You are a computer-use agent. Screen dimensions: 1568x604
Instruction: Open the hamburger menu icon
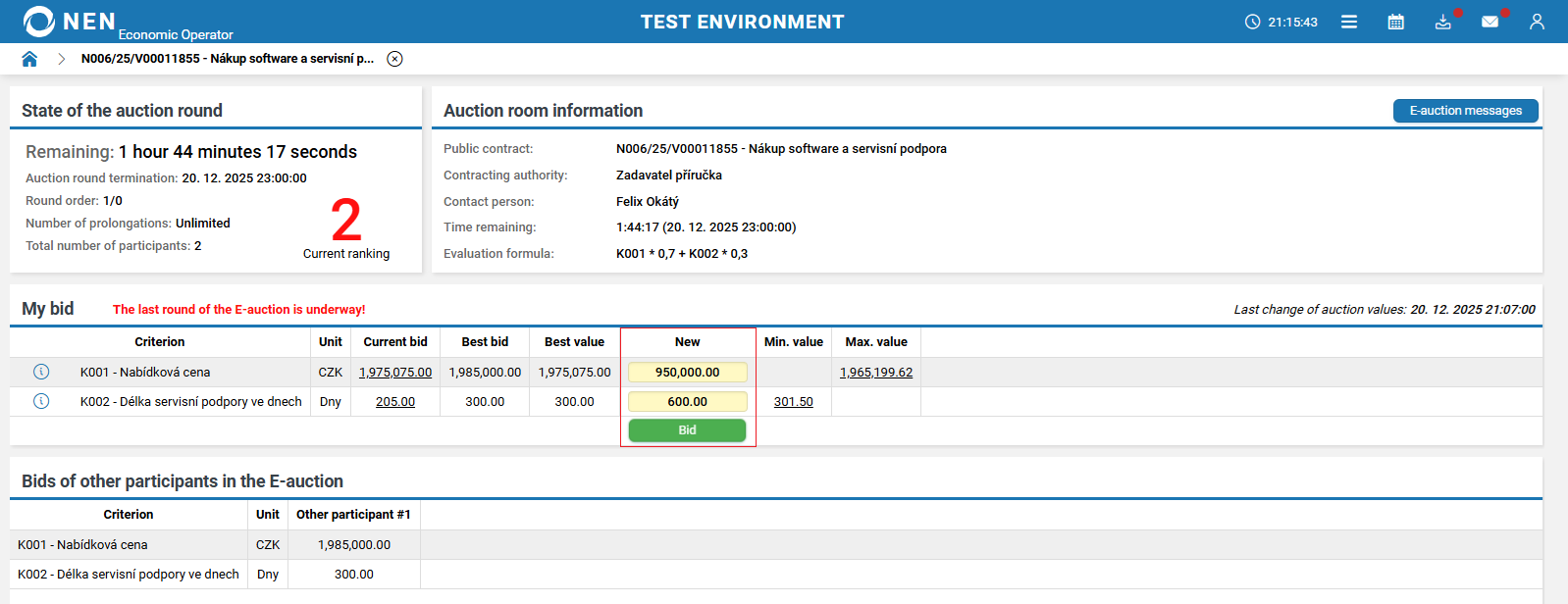pos(1349,22)
